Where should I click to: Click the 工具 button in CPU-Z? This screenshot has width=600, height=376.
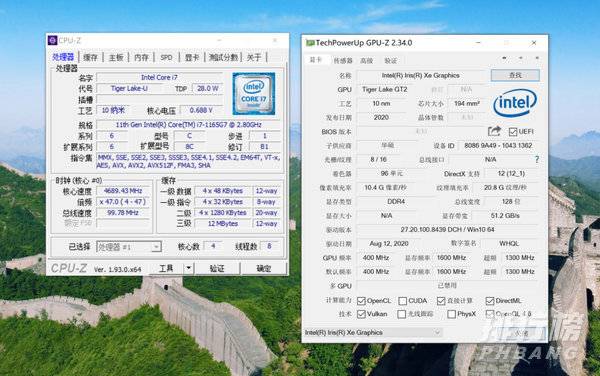(x=166, y=268)
